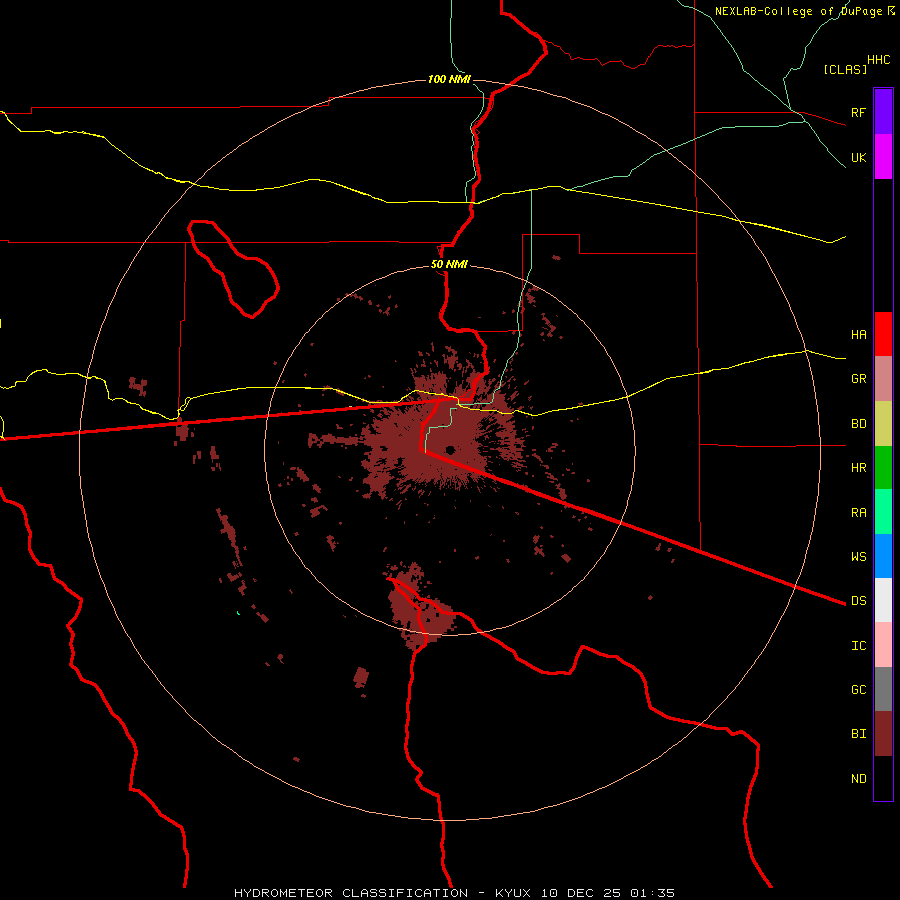Click the GC legend label
This screenshot has width=900, height=900.
858,690
